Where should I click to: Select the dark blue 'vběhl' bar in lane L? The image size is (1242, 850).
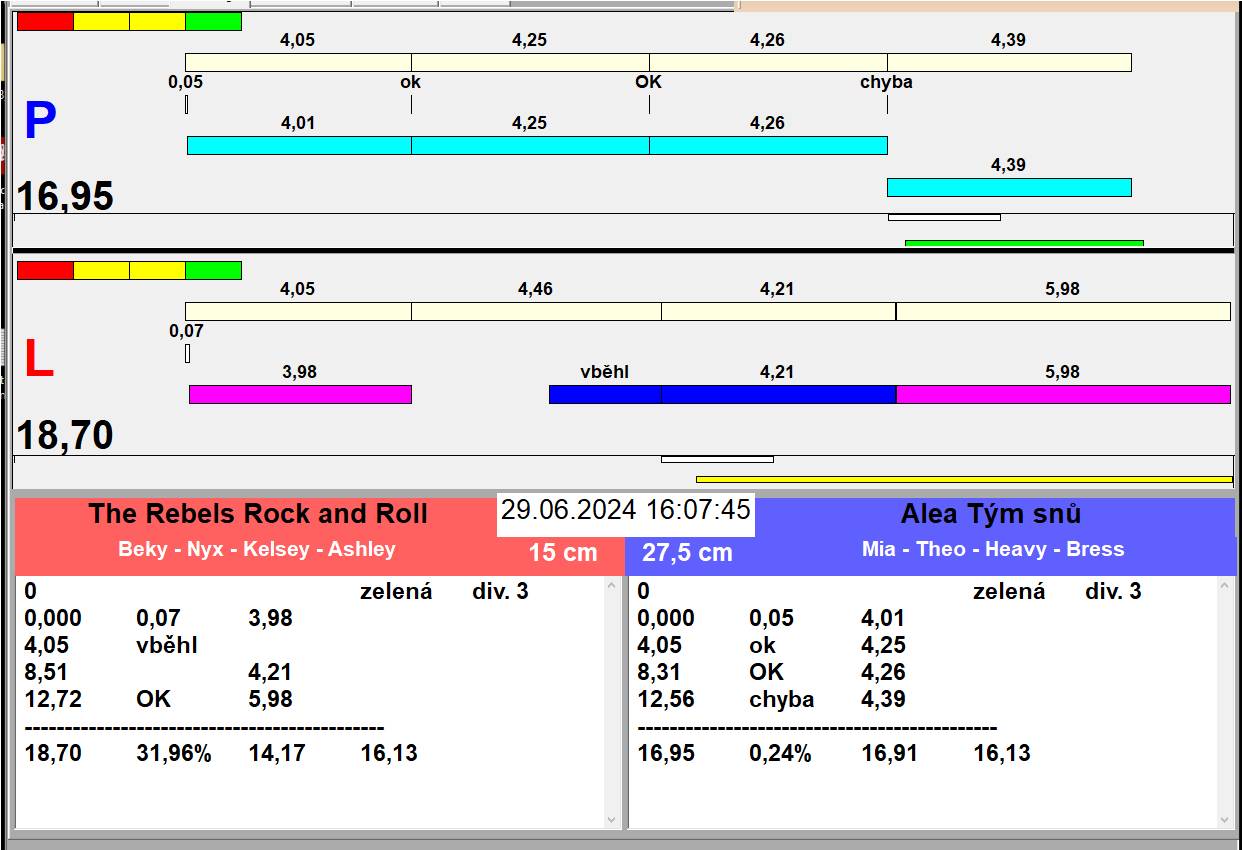[x=604, y=394]
